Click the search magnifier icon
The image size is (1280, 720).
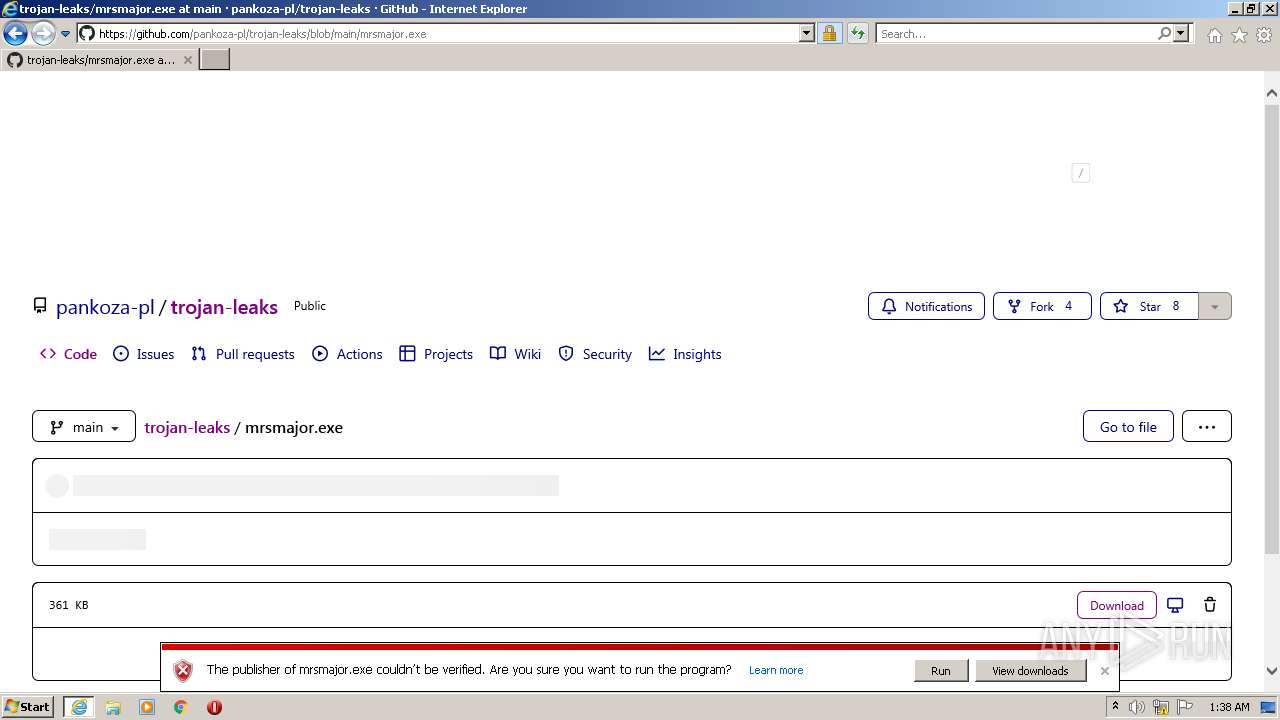pos(1164,34)
